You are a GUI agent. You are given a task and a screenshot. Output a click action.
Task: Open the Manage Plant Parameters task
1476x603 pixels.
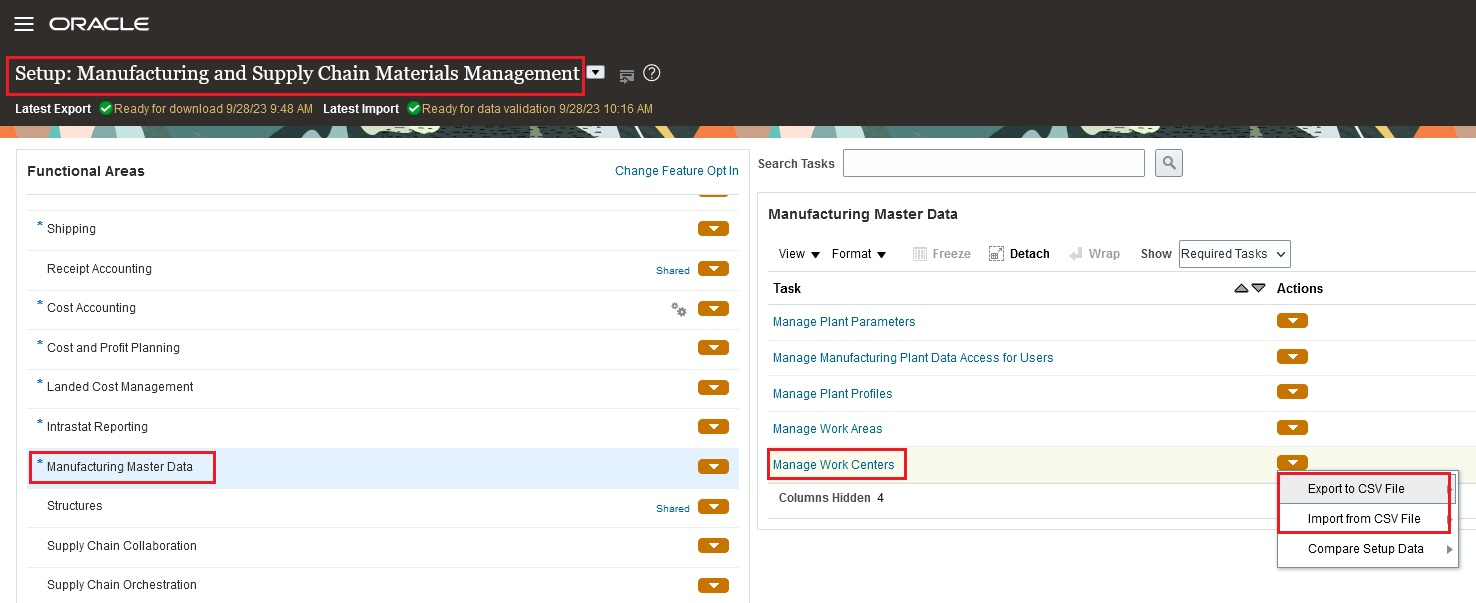(x=844, y=321)
